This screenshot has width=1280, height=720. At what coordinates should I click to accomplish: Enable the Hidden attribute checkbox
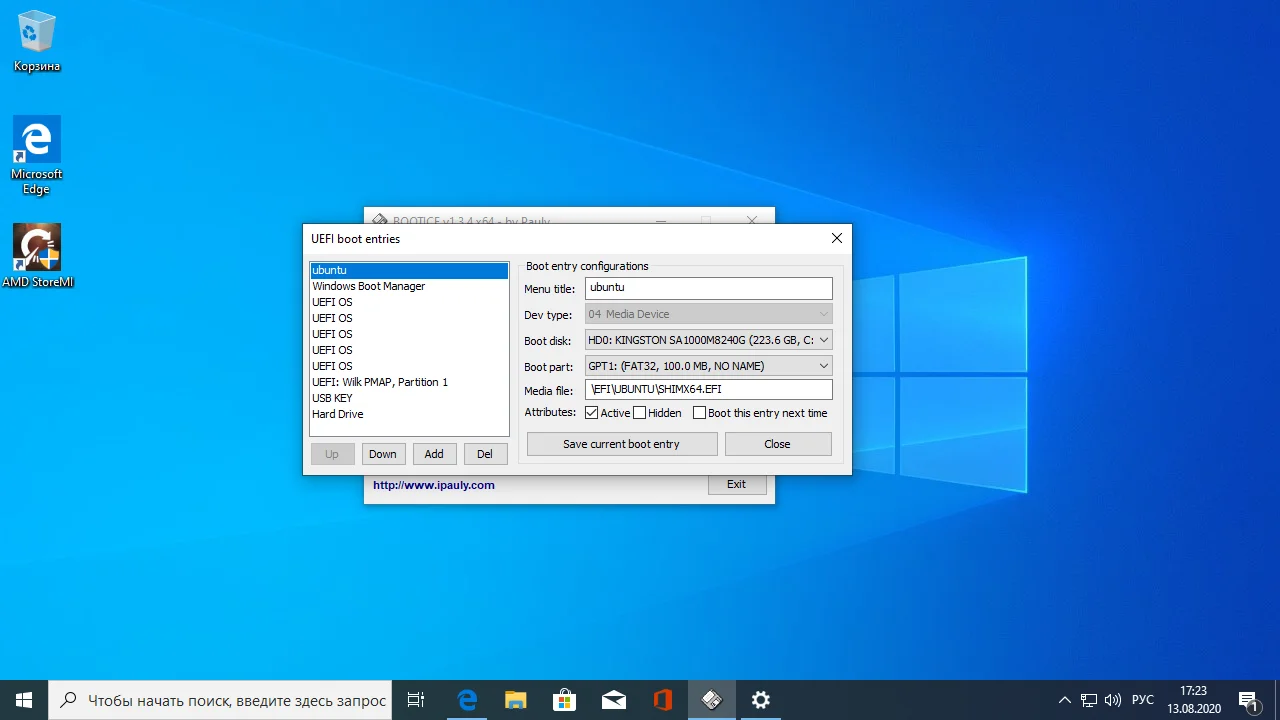coord(640,413)
